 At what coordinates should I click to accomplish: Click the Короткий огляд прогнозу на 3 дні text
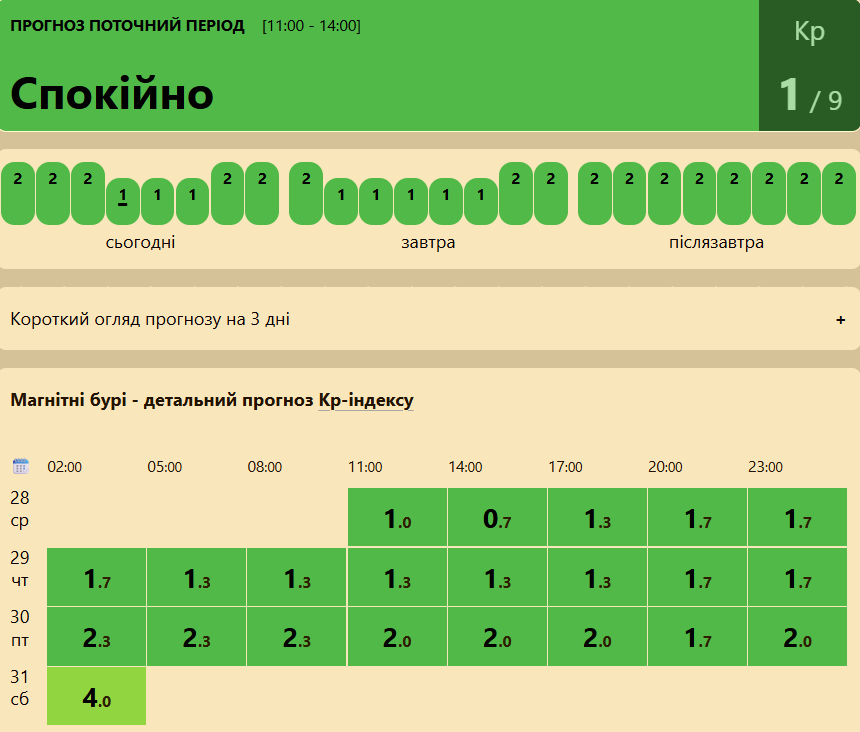pyautogui.click(x=150, y=319)
